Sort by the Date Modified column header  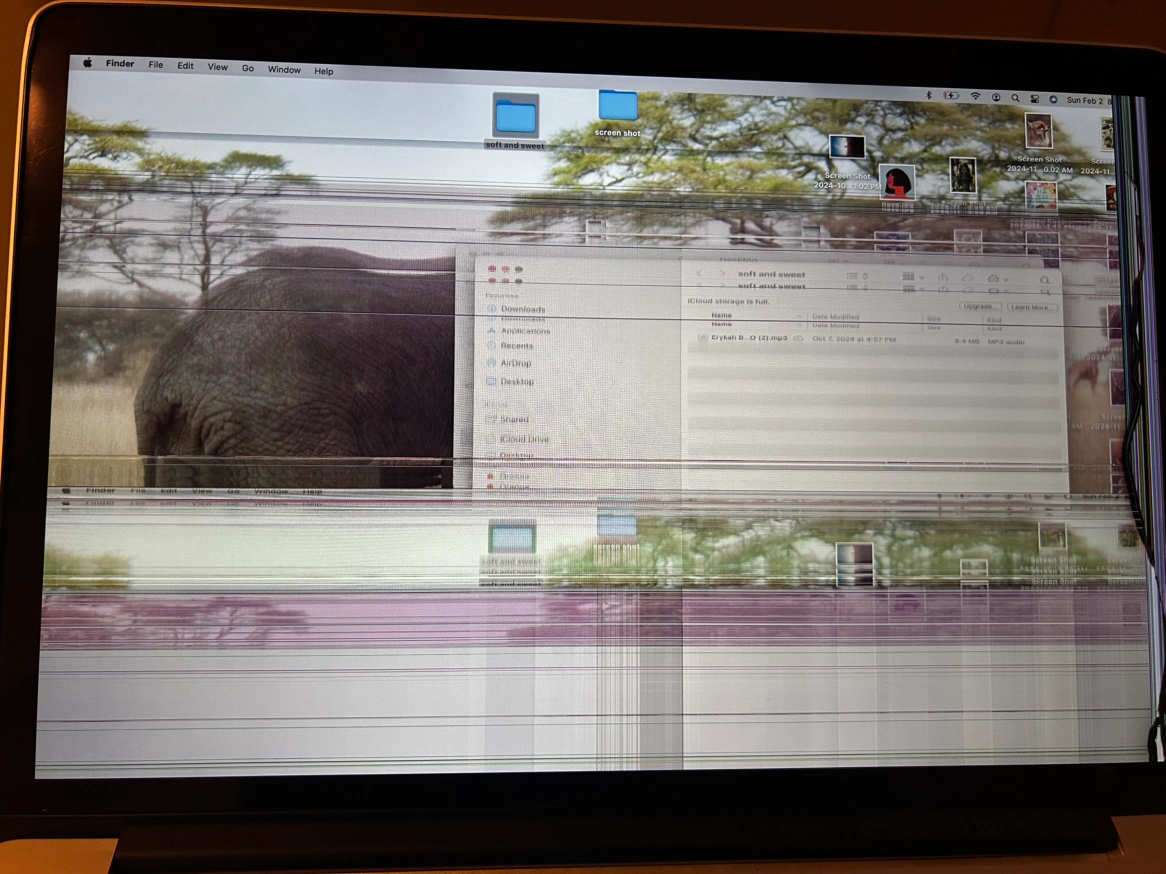pyautogui.click(x=835, y=317)
